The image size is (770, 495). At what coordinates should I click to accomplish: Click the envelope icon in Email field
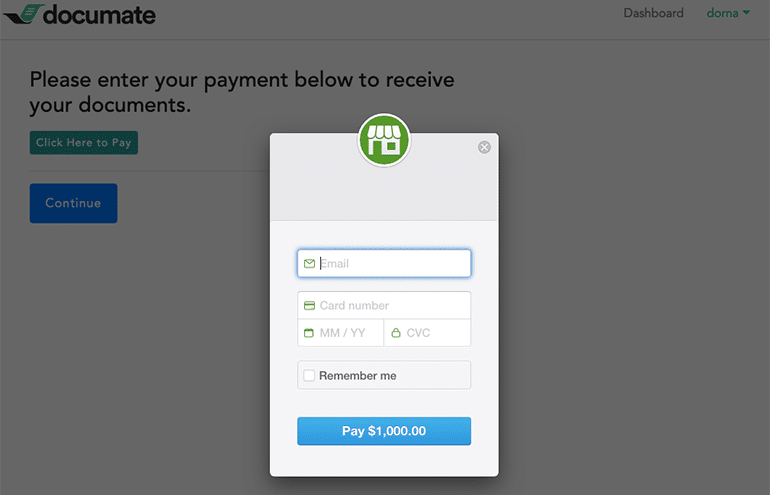click(x=309, y=264)
